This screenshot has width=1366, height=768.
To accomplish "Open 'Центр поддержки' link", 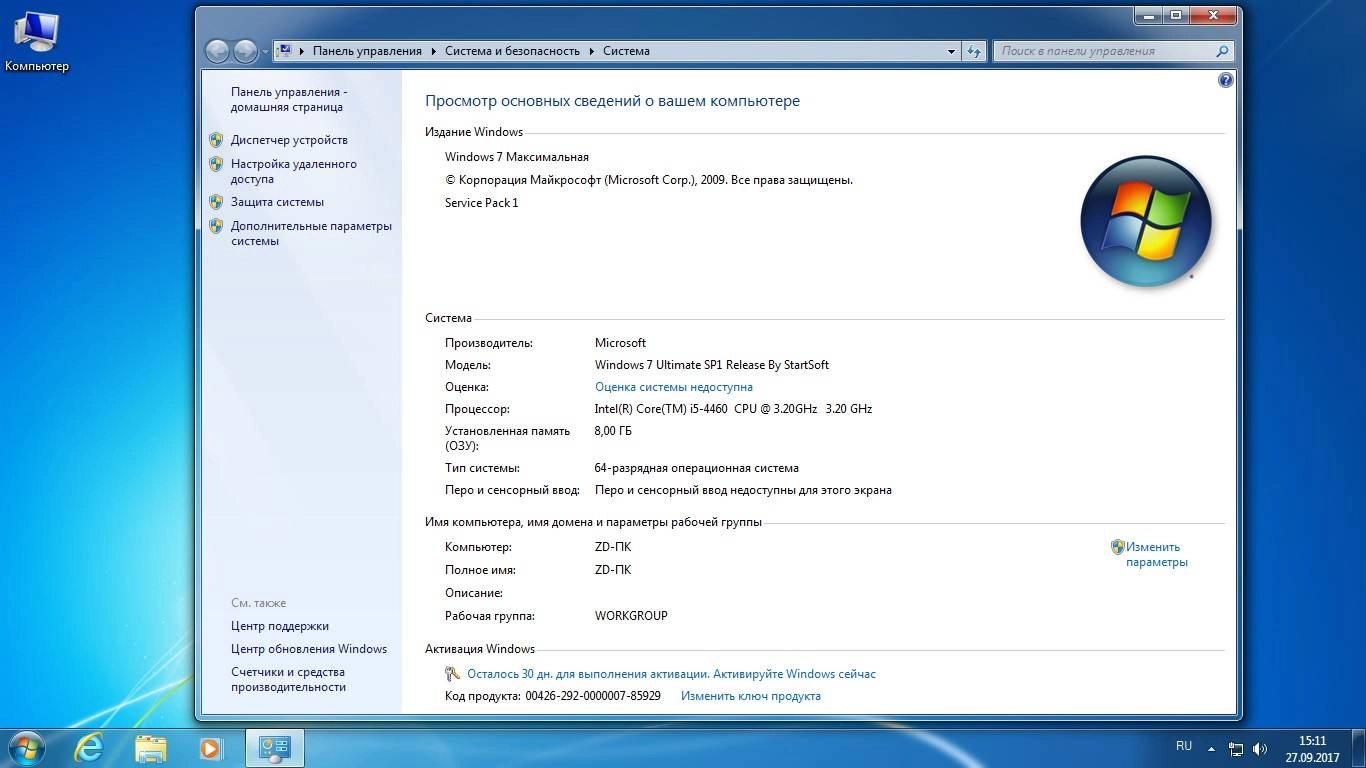I will tap(280, 626).
